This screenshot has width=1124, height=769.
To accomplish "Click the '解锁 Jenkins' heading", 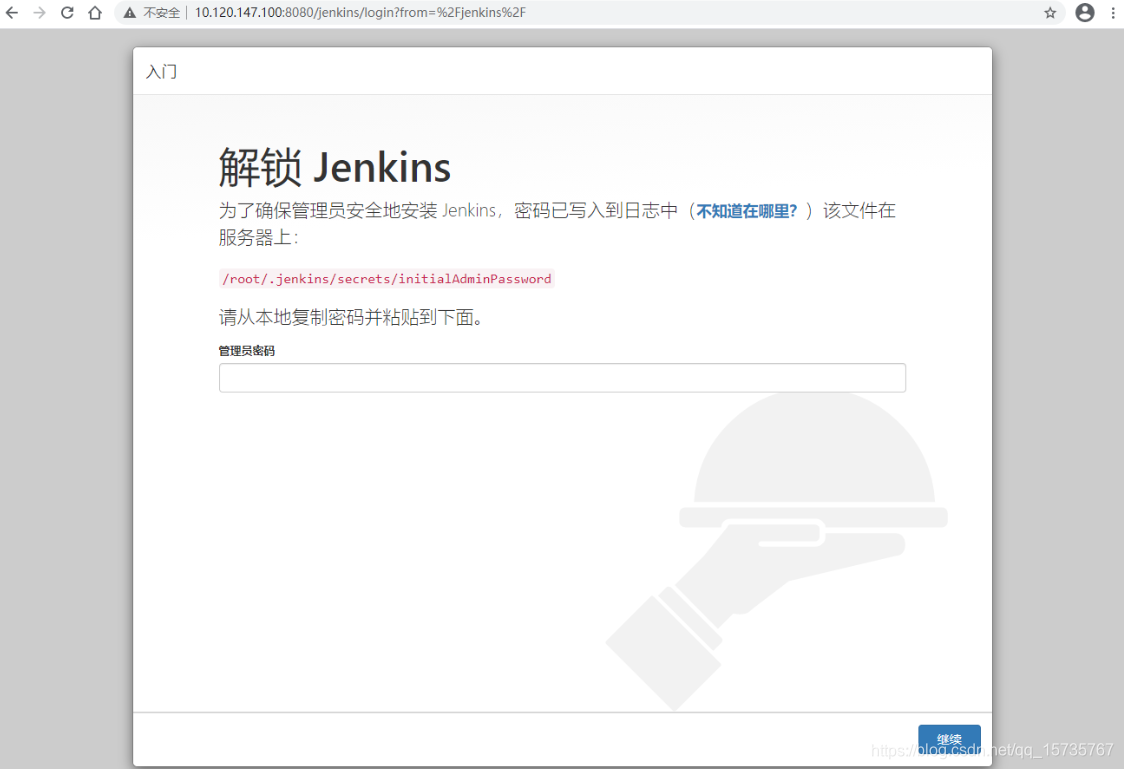I will click(x=335, y=168).
